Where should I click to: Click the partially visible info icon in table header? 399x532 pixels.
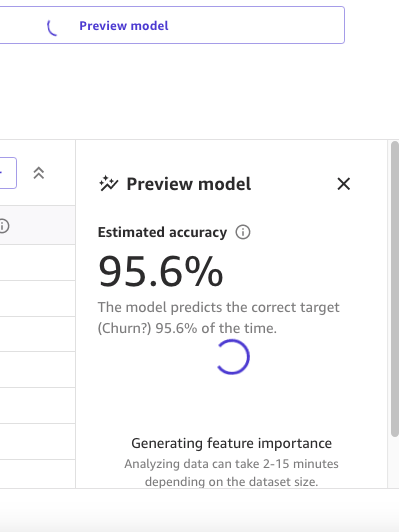tap(3, 226)
